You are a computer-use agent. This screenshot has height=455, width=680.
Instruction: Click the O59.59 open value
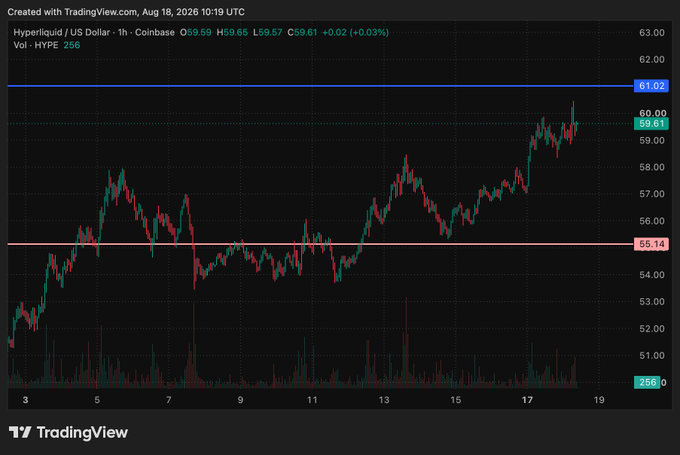coord(196,33)
